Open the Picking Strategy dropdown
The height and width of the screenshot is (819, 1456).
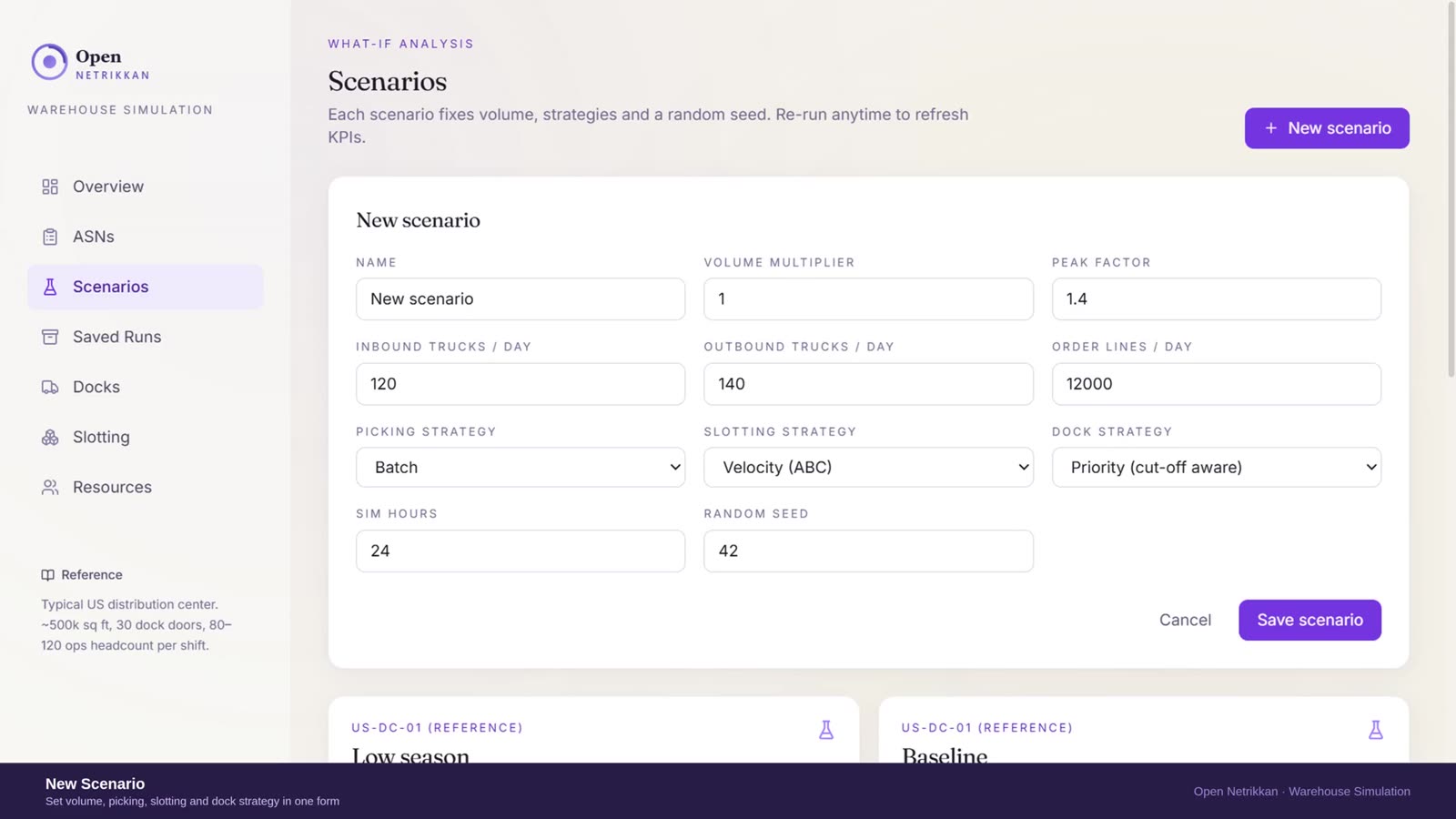pos(521,467)
